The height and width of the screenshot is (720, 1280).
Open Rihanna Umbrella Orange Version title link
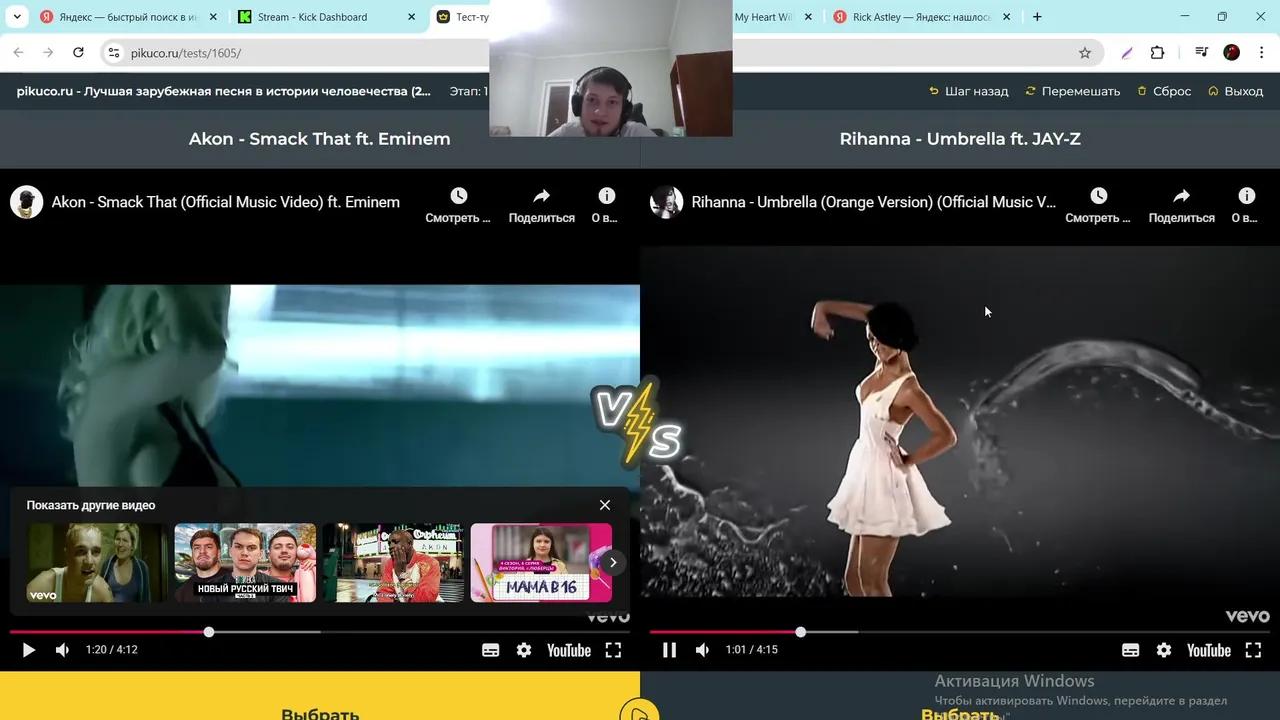pyautogui.click(x=874, y=202)
